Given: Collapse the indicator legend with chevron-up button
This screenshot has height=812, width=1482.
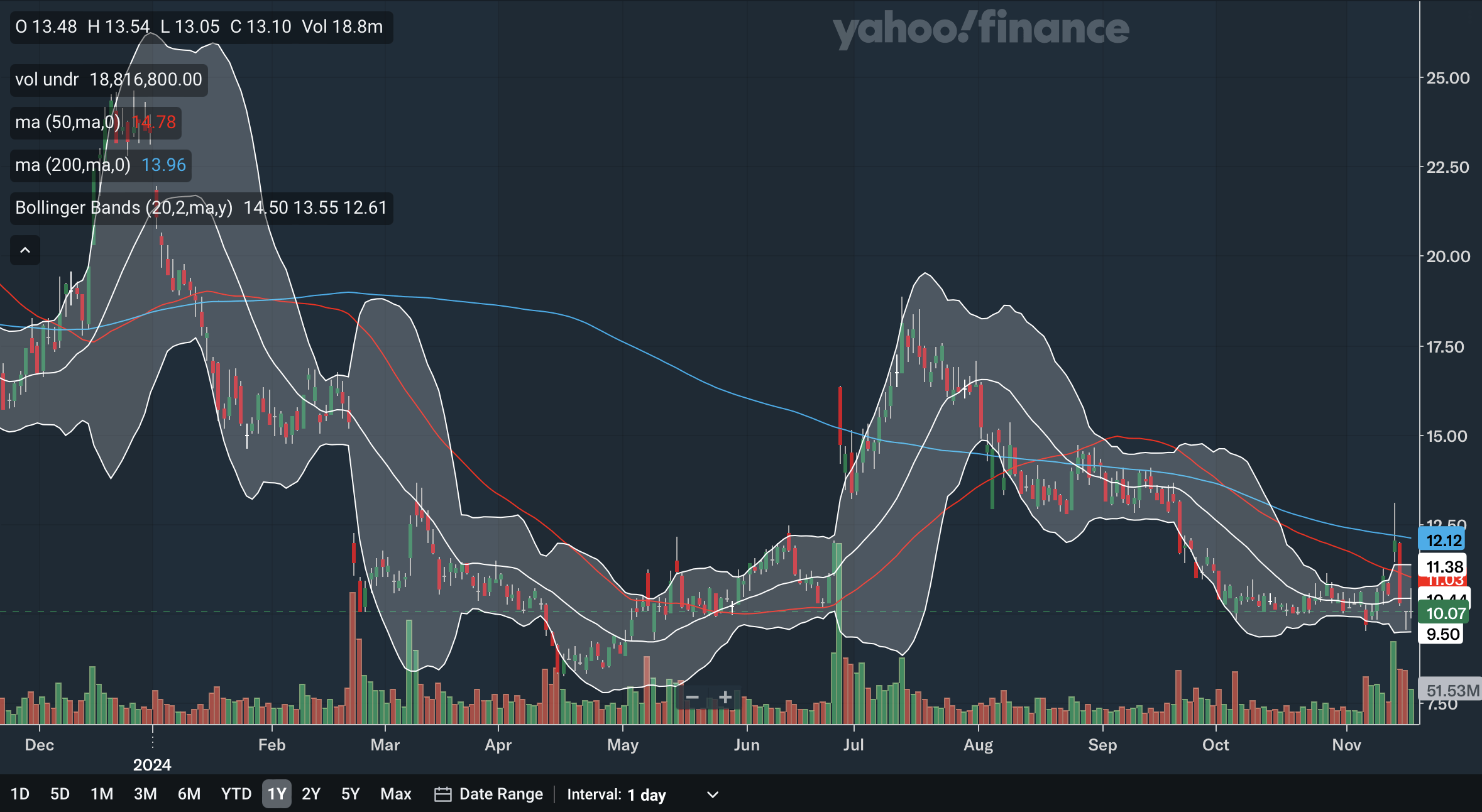Looking at the screenshot, I should tap(25, 250).
